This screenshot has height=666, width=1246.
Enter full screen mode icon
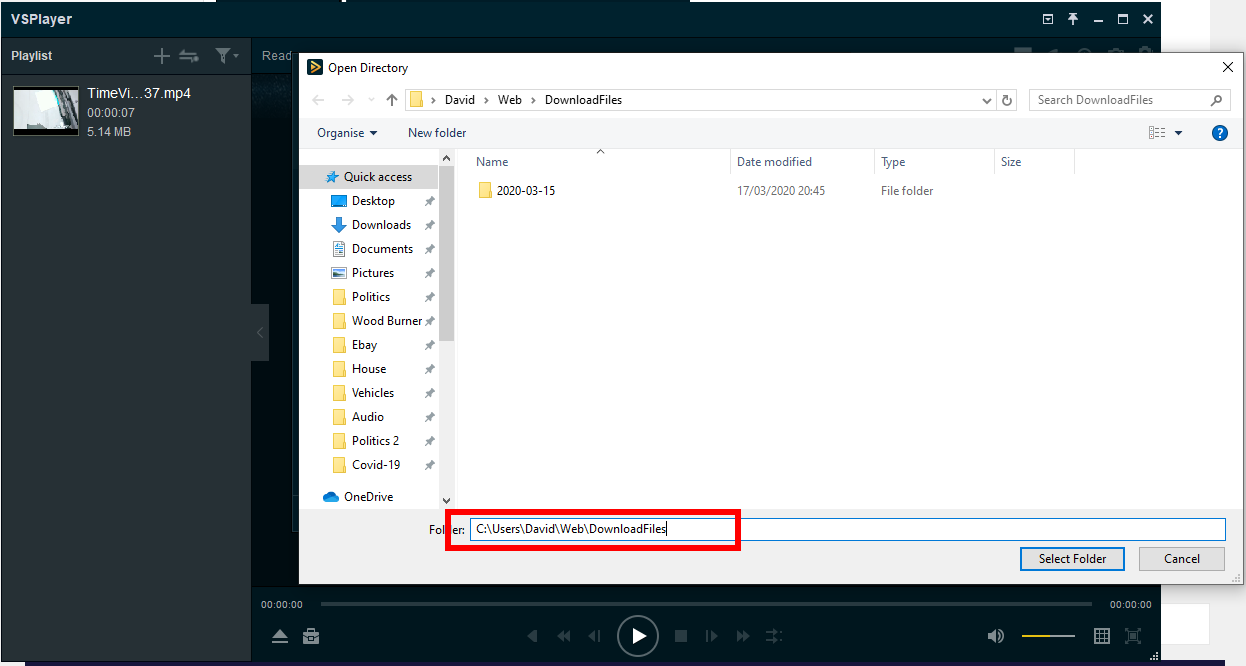(1133, 636)
